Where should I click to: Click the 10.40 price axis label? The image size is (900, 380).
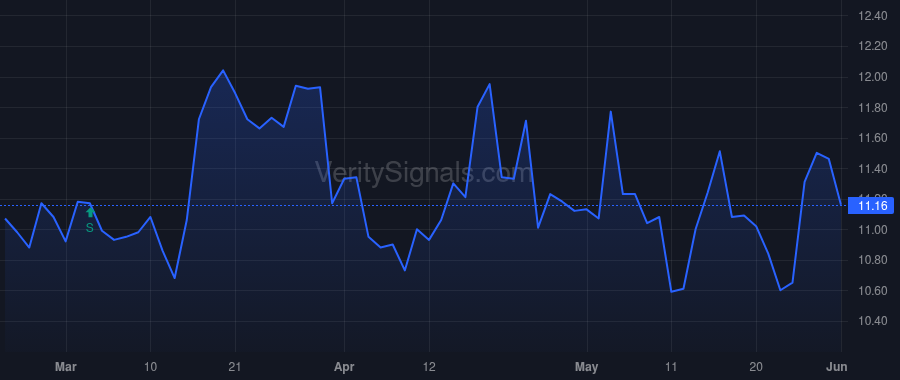click(x=872, y=321)
